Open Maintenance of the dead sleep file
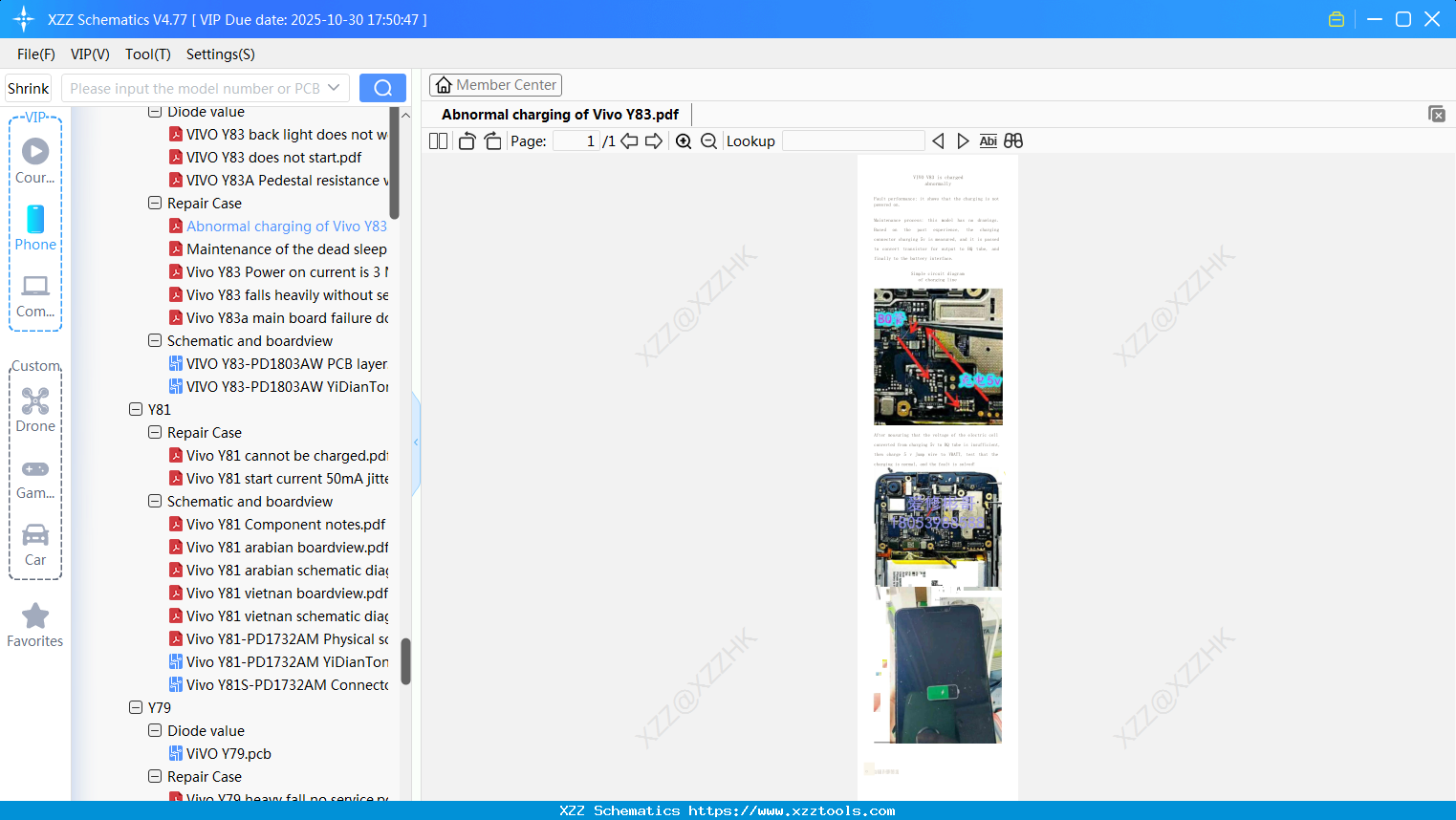The height and width of the screenshot is (820, 1456). click(x=278, y=249)
